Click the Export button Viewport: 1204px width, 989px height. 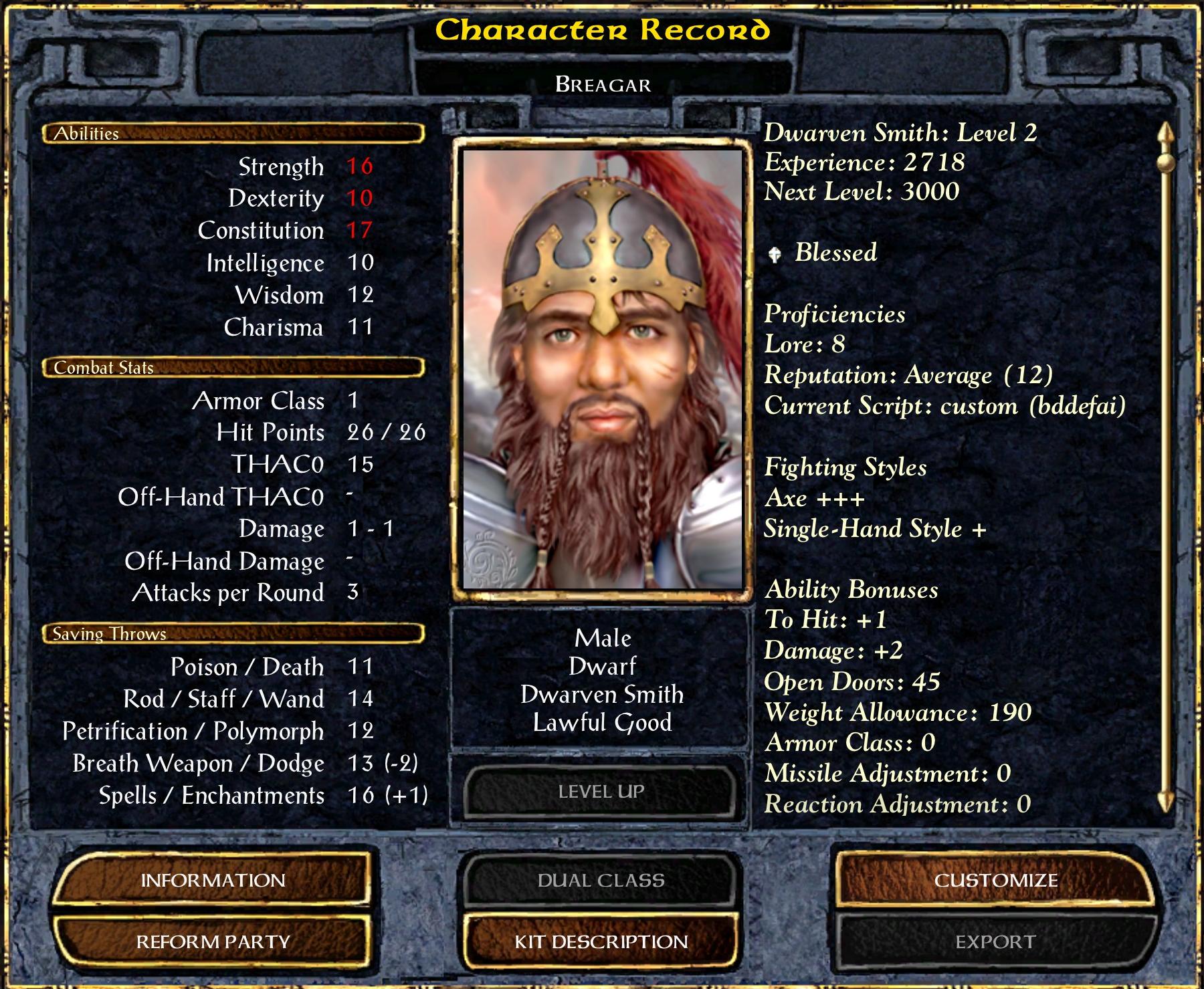(995, 942)
